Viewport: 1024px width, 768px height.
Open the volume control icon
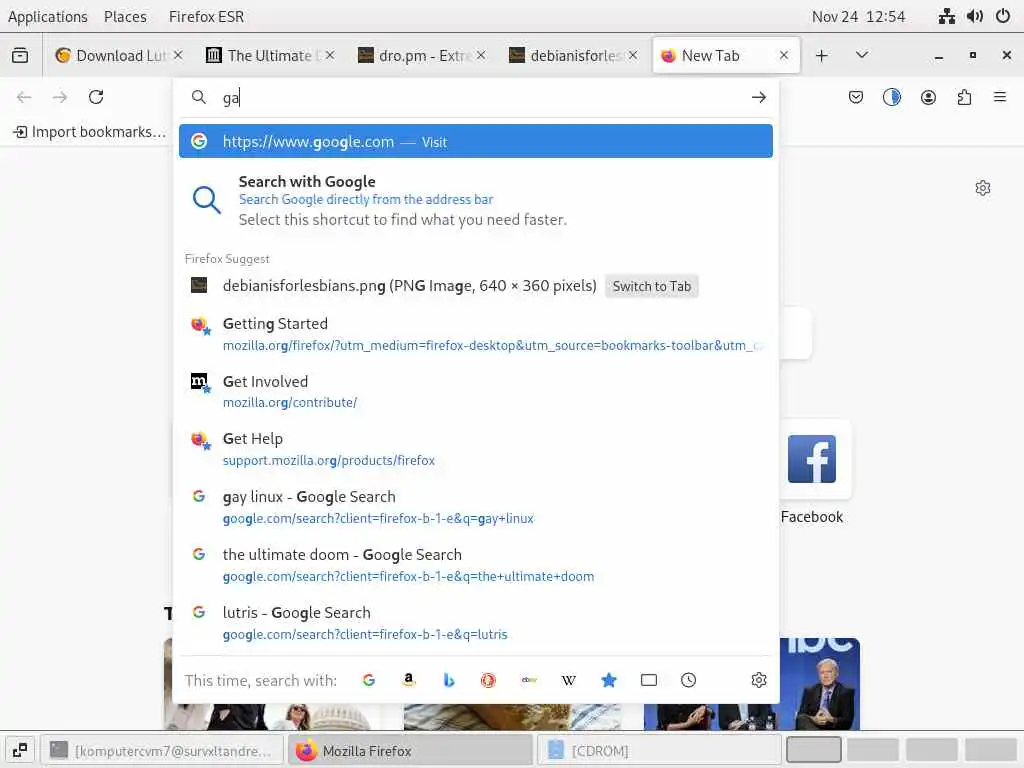coord(974,16)
